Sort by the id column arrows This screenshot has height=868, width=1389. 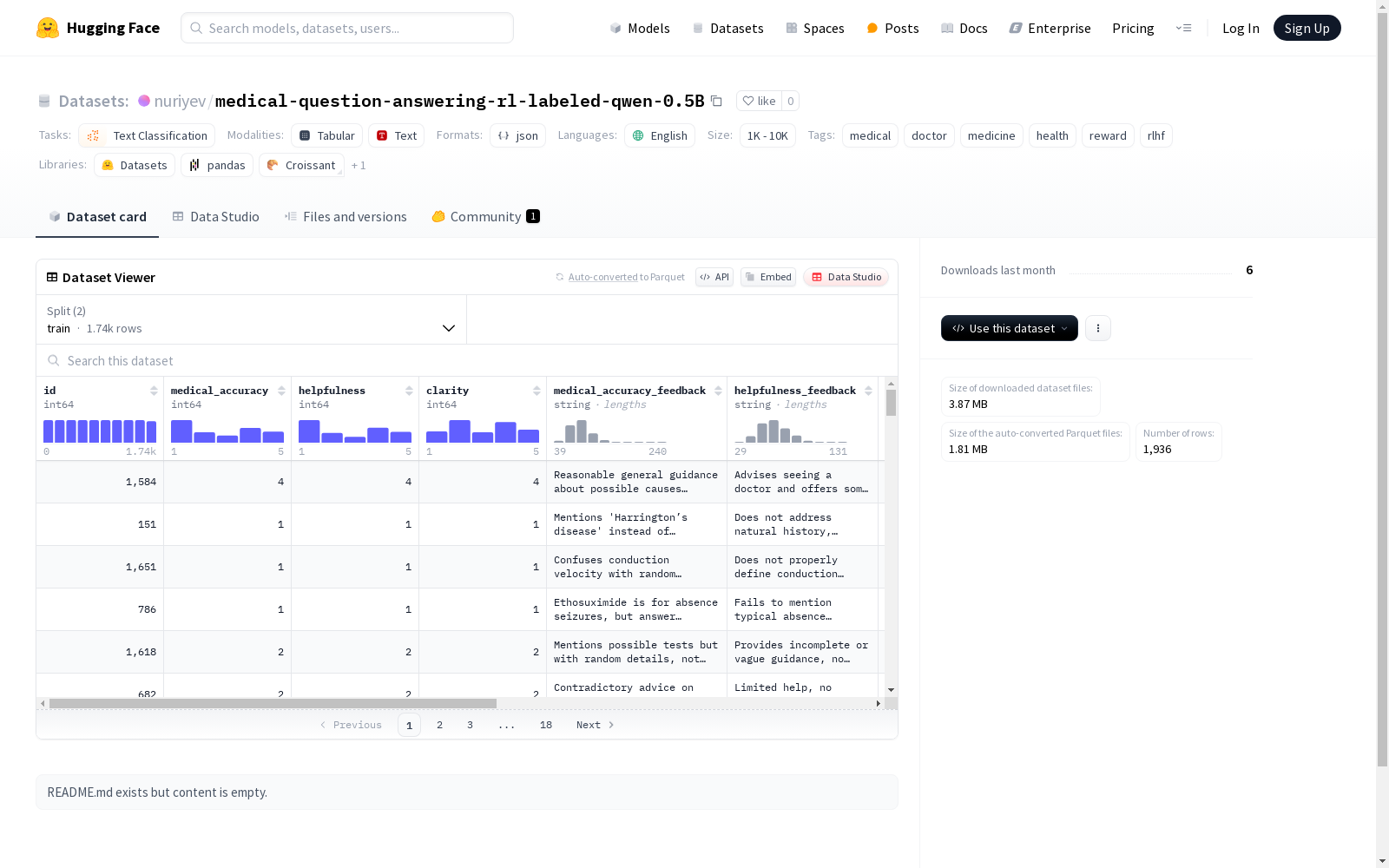pos(154,391)
